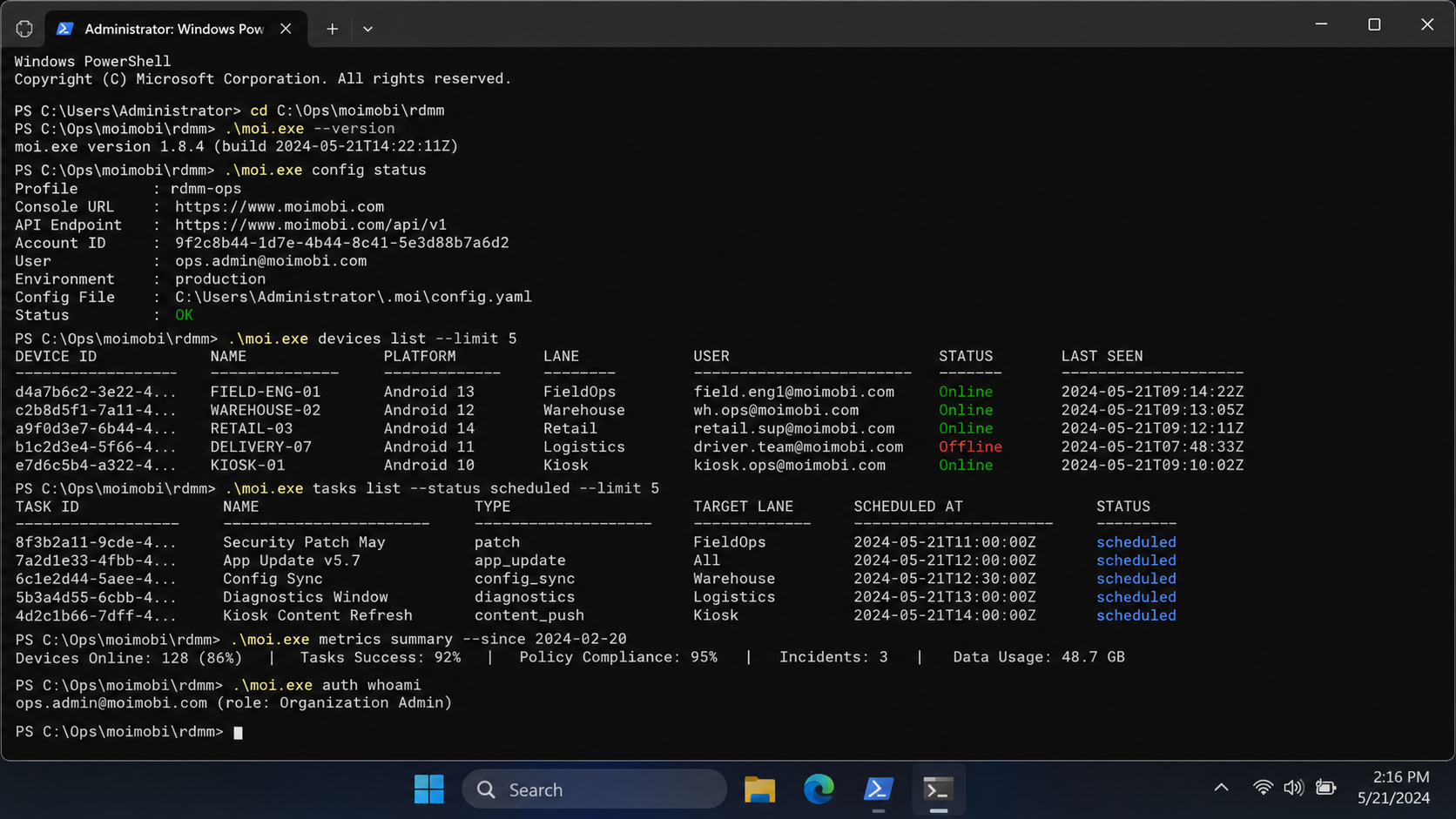This screenshot has height=819, width=1456.
Task: Click task type content_push
Action: pos(529,616)
